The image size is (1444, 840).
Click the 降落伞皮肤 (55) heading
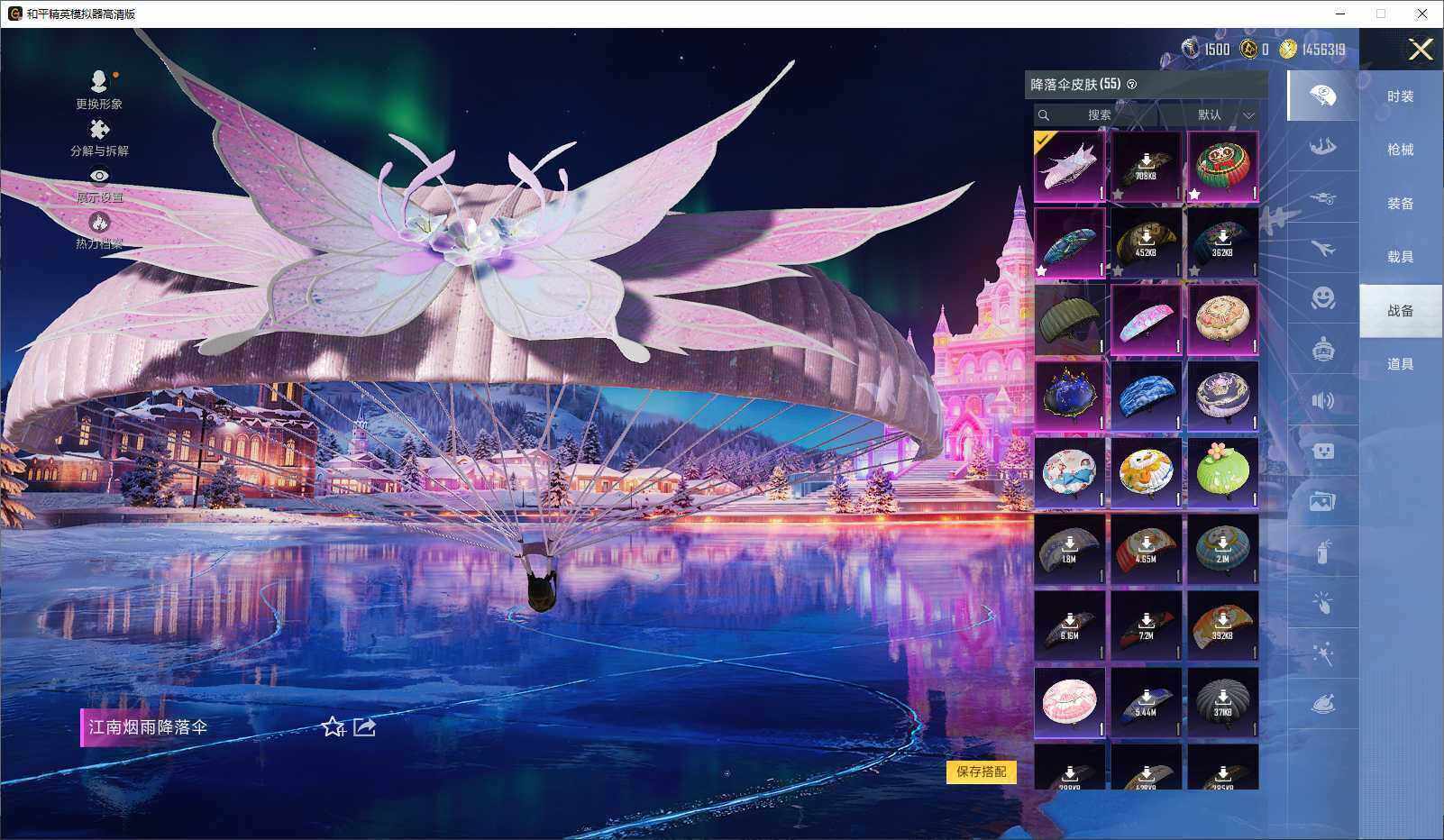pyautogui.click(x=1075, y=85)
